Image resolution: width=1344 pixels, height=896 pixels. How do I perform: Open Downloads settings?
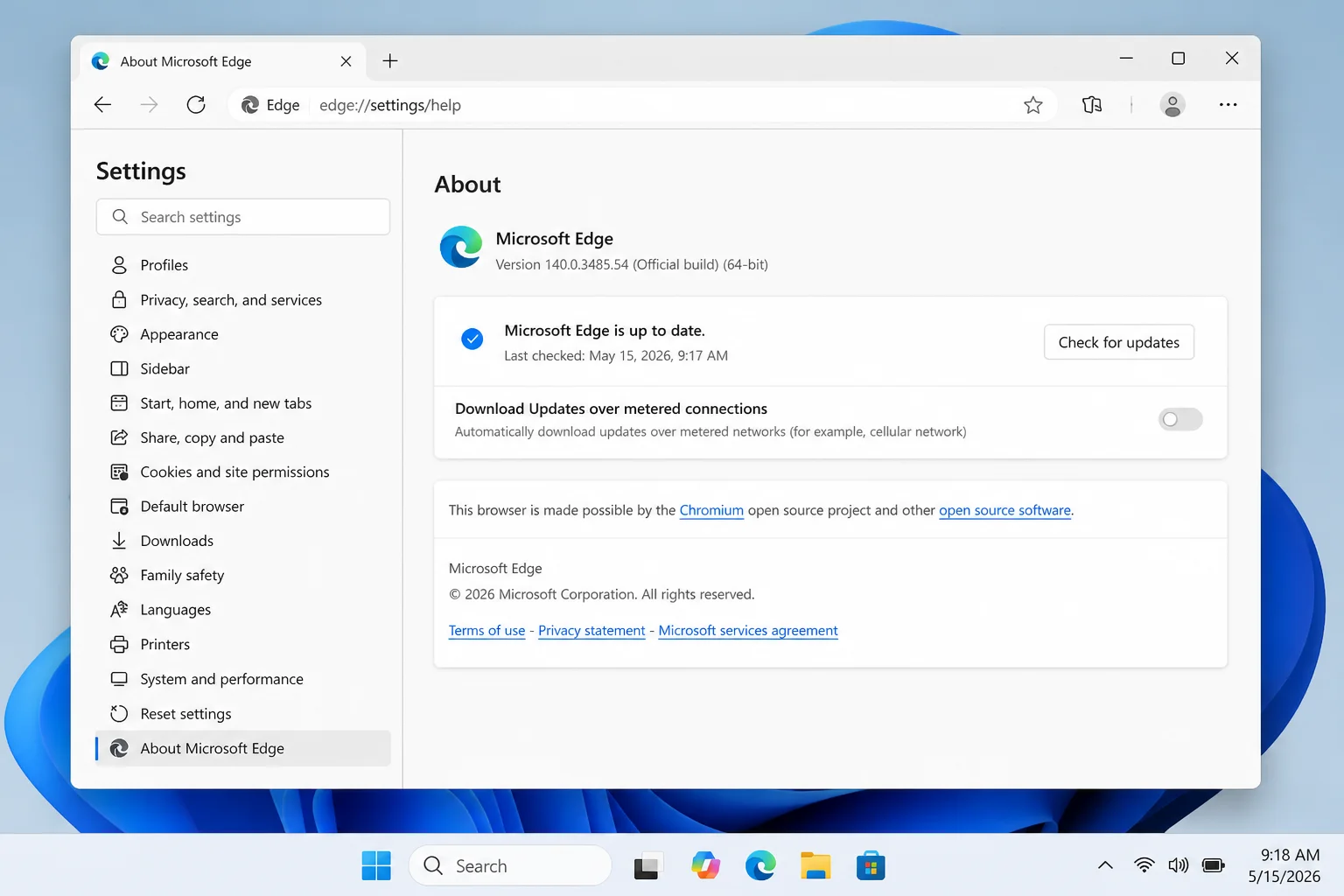point(243,541)
